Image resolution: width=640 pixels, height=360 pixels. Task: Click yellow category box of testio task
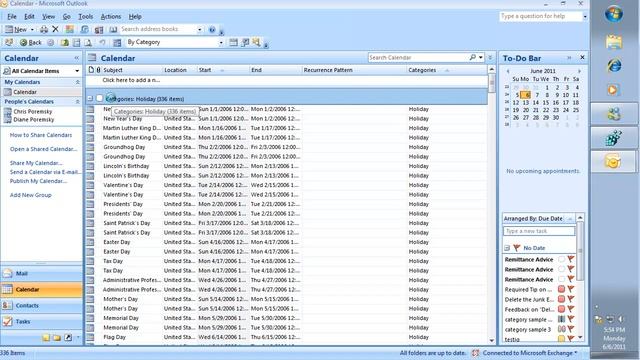pyautogui.click(x=562, y=339)
